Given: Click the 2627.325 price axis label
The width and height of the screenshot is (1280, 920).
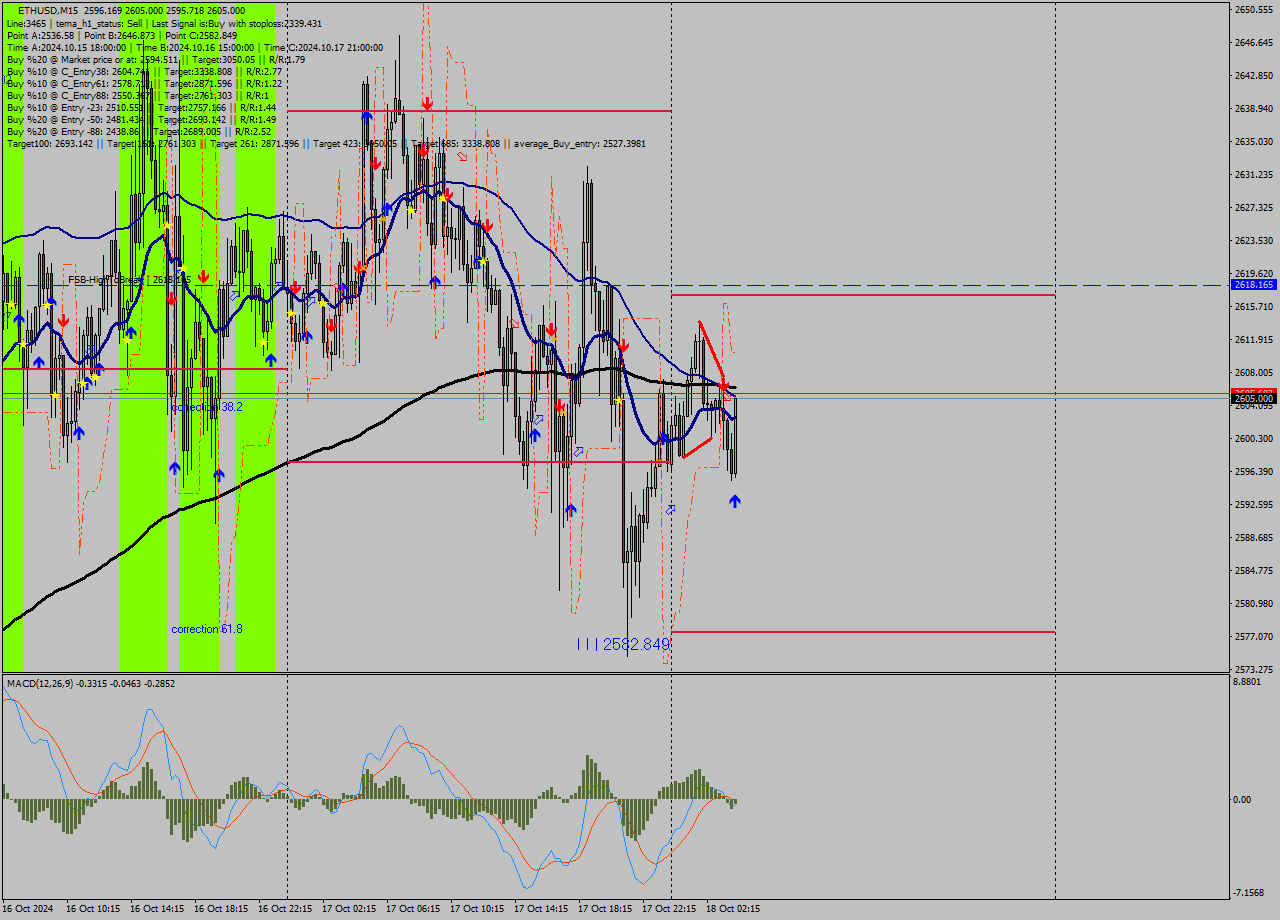Looking at the screenshot, I should click(x=1254, y=207).
